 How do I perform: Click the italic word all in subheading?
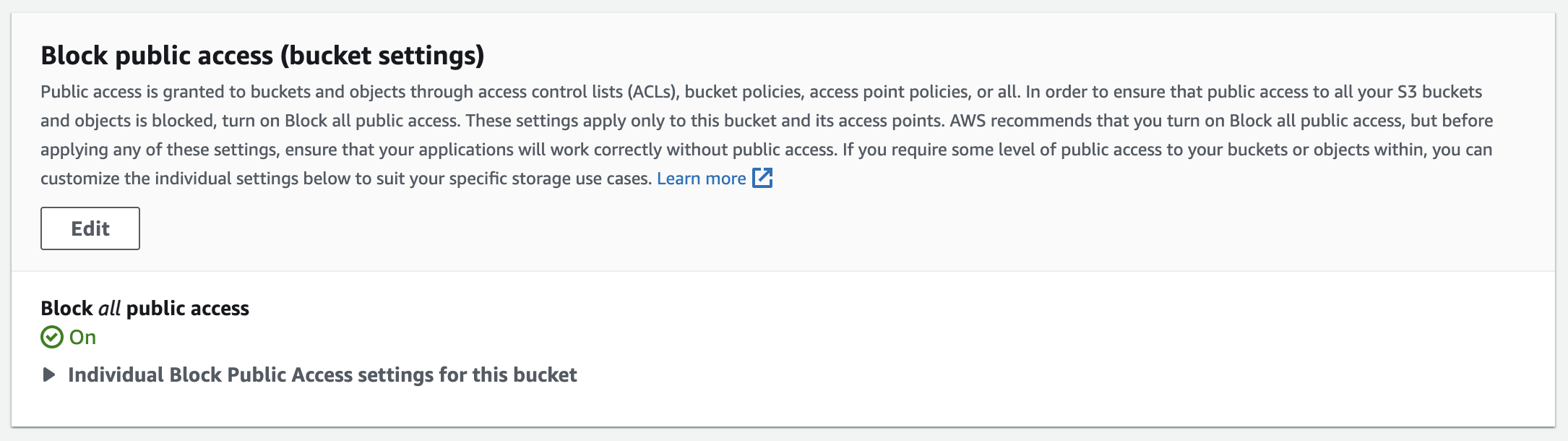pos(110,309)
